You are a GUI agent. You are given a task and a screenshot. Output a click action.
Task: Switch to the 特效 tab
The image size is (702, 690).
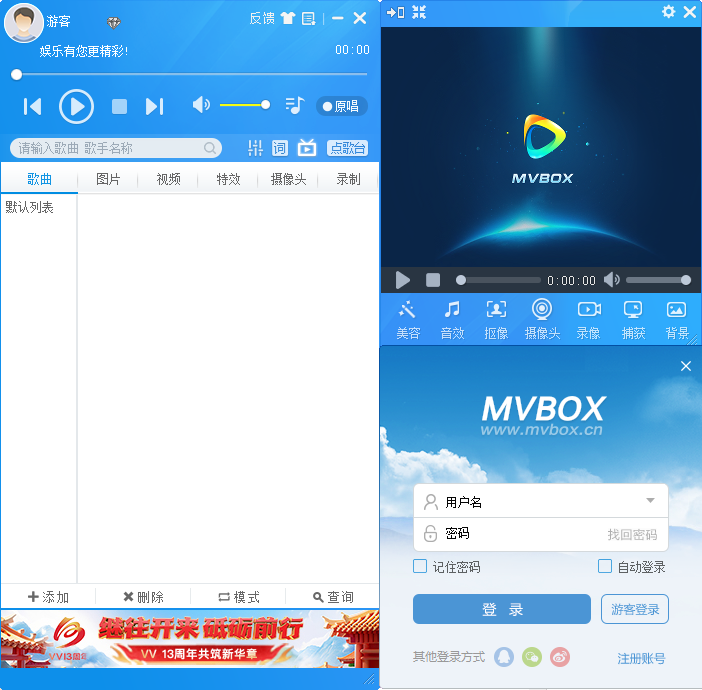[228, 180]
